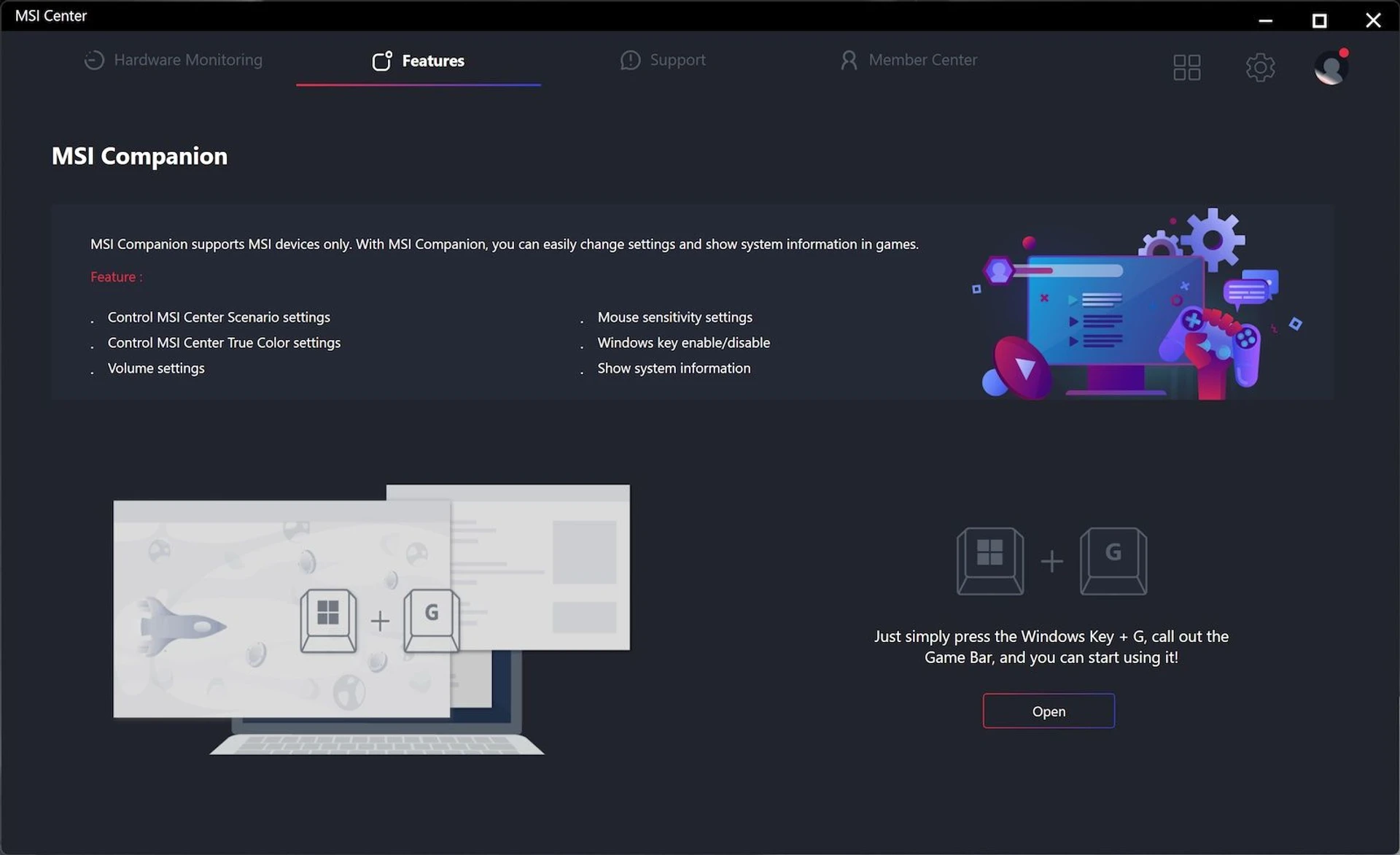Click the gaming monitor illustration
Image resolution: width=1400 pixels, height=855 pixels.
[1137, 303]
